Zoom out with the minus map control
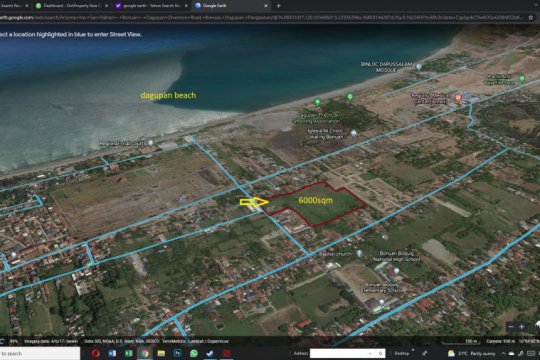The image size is (540, 360). tap(511, 327)
